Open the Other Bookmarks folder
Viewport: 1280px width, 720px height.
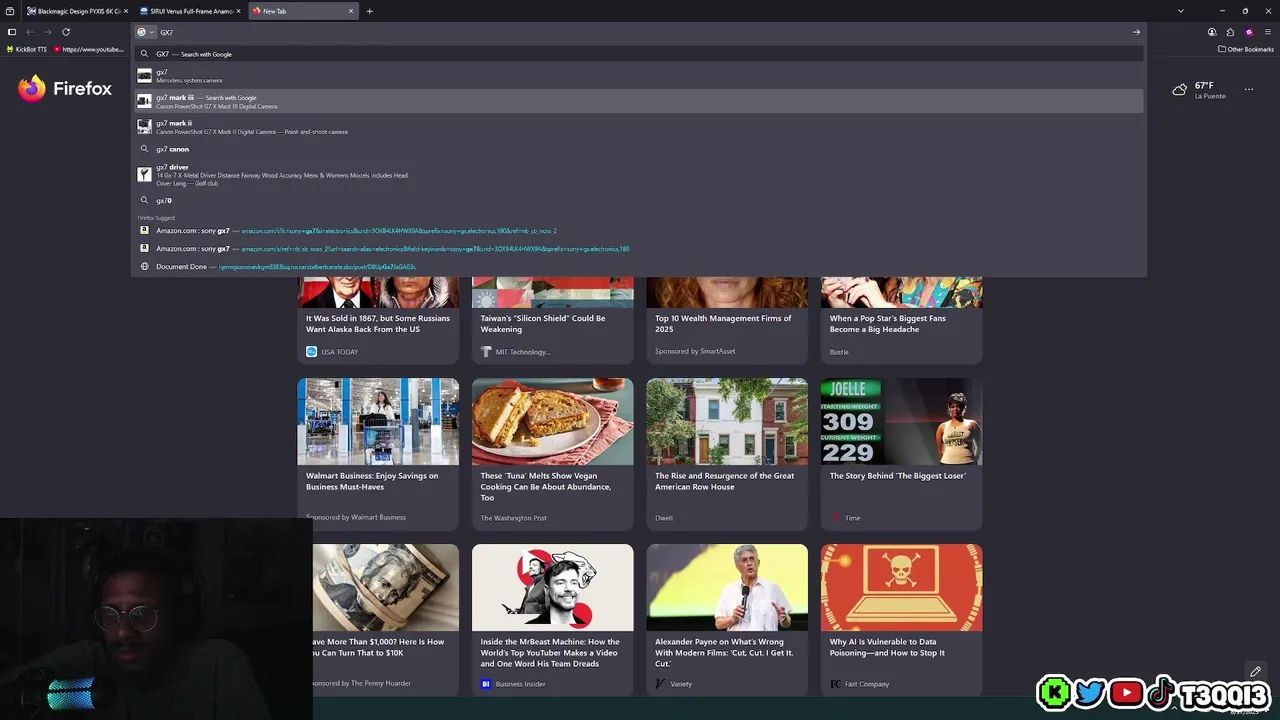tap(1246, 49)
